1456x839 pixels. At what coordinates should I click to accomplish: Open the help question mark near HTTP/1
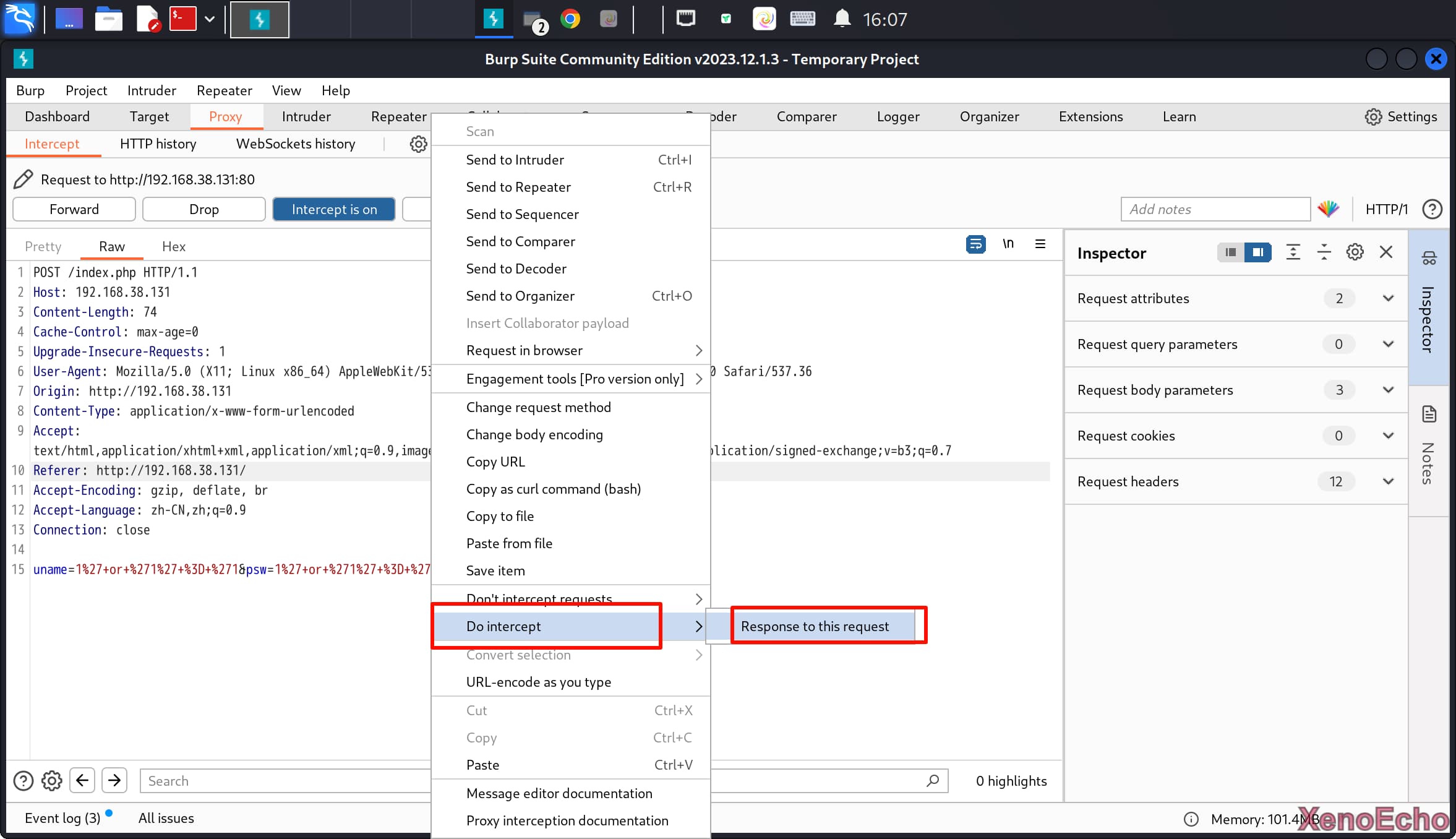pyautogui.click(x=1432, y=209)
